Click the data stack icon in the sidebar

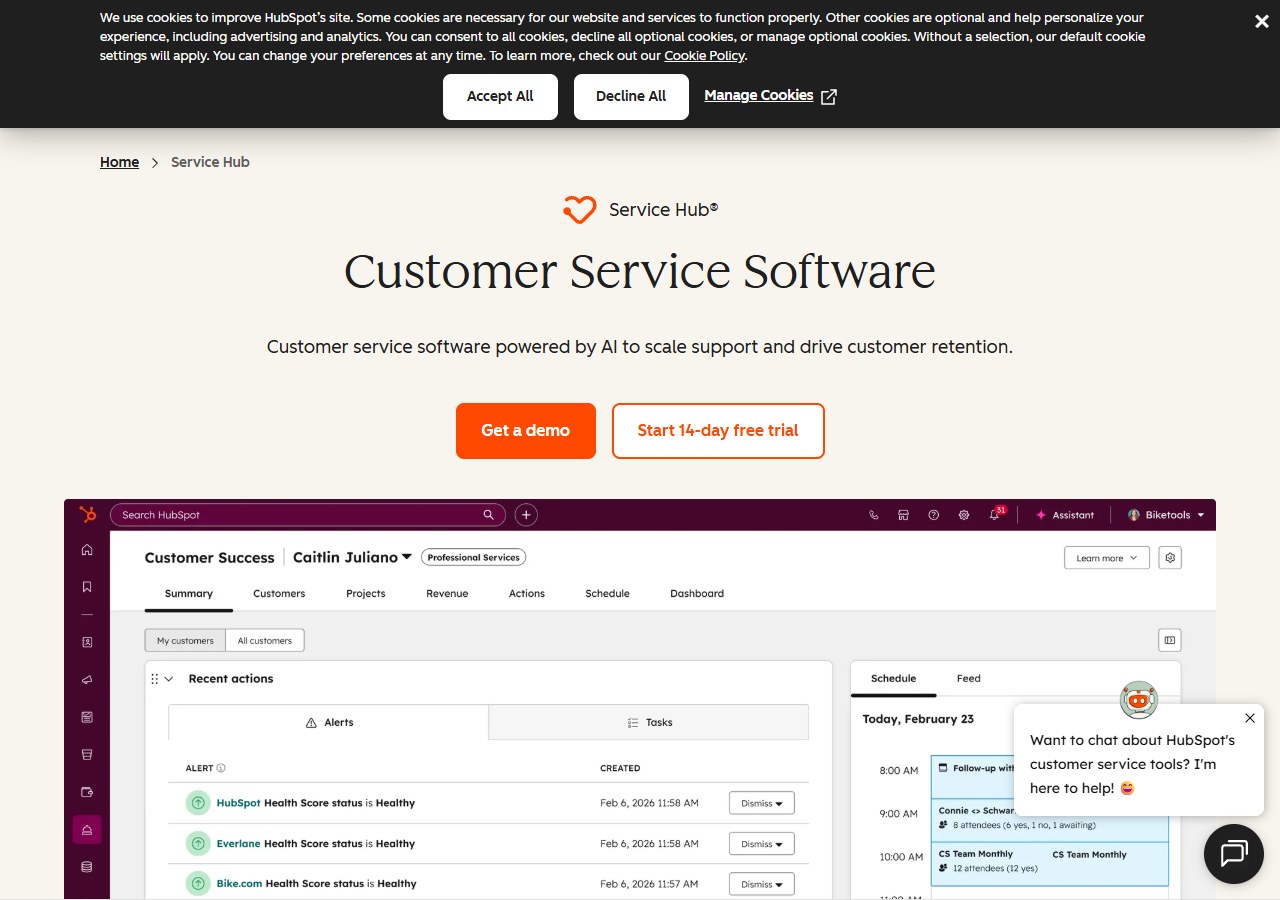[x=87, y=867]
